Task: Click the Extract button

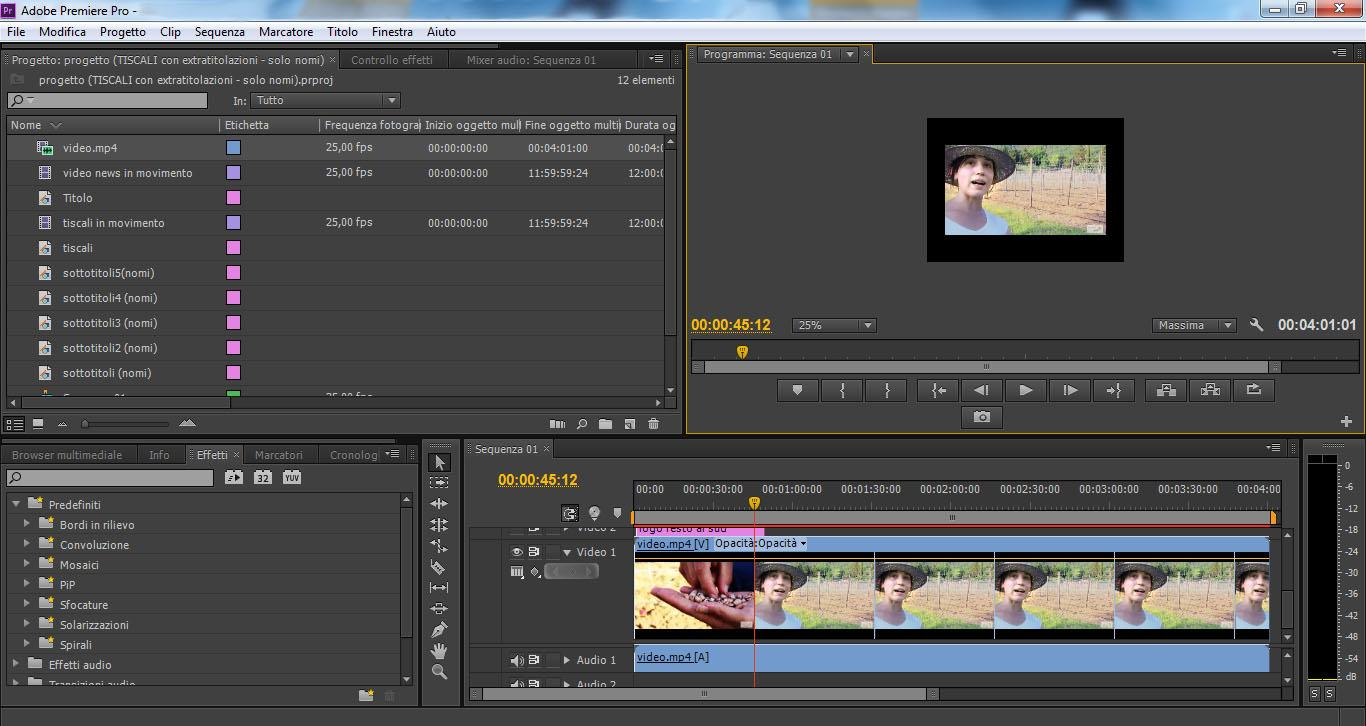Action: tap(1210, 390)
